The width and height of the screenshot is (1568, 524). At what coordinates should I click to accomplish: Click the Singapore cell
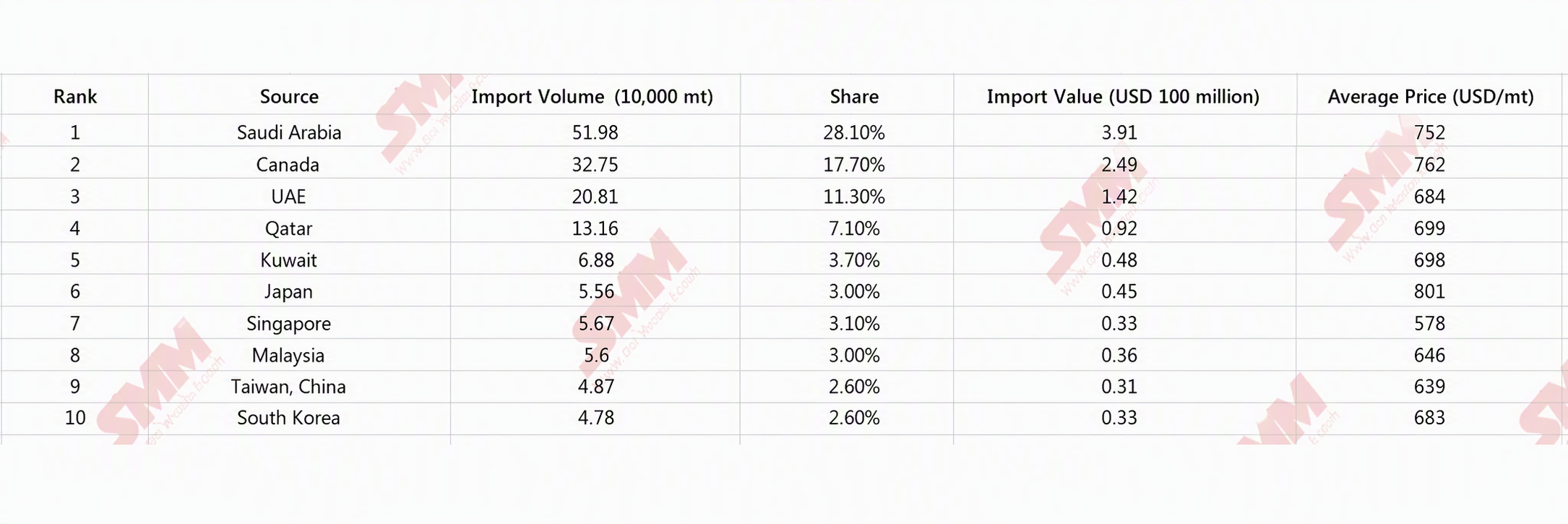[x=288, y=324]
